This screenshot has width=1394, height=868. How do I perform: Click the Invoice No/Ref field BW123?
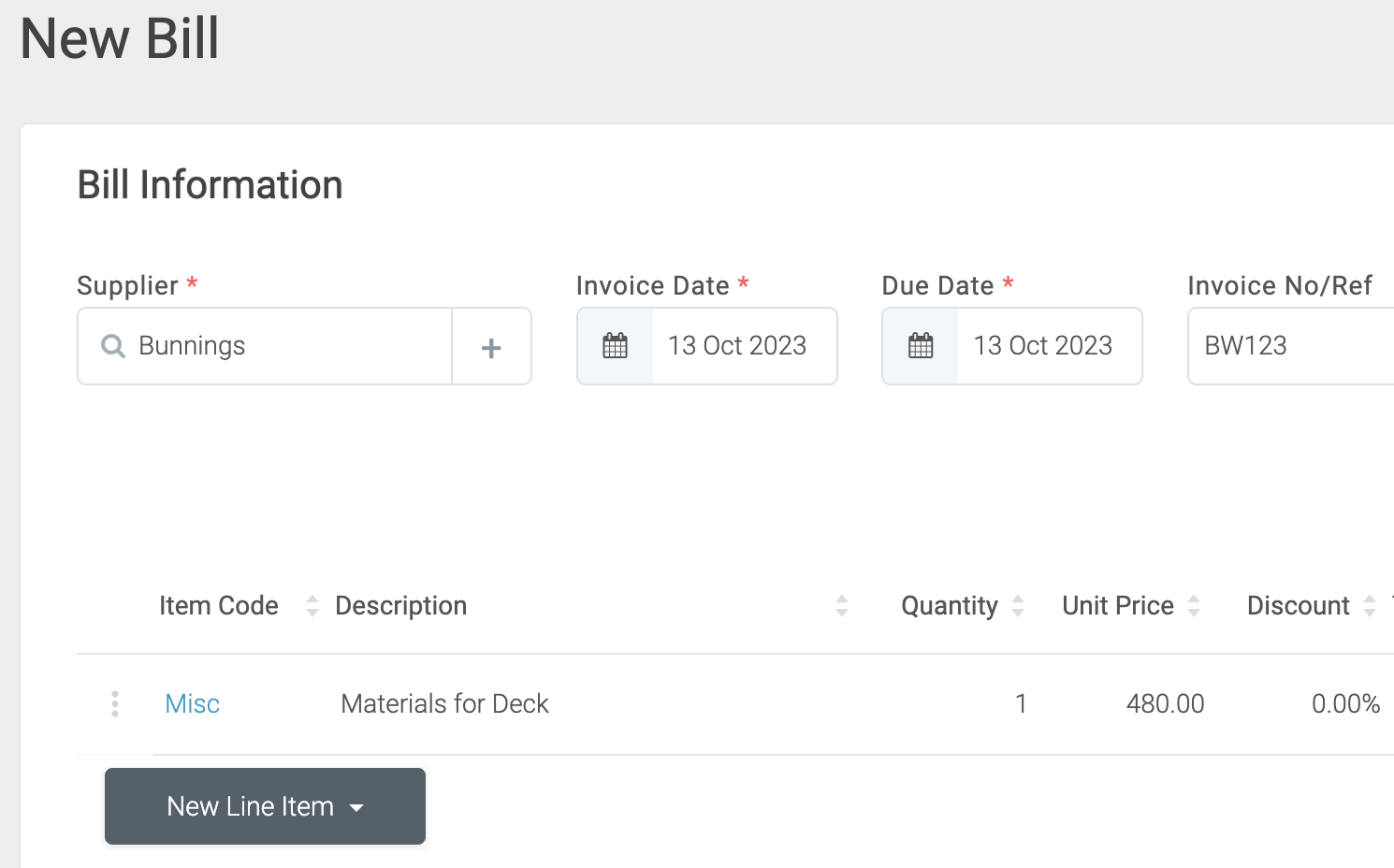point(1291,346)
